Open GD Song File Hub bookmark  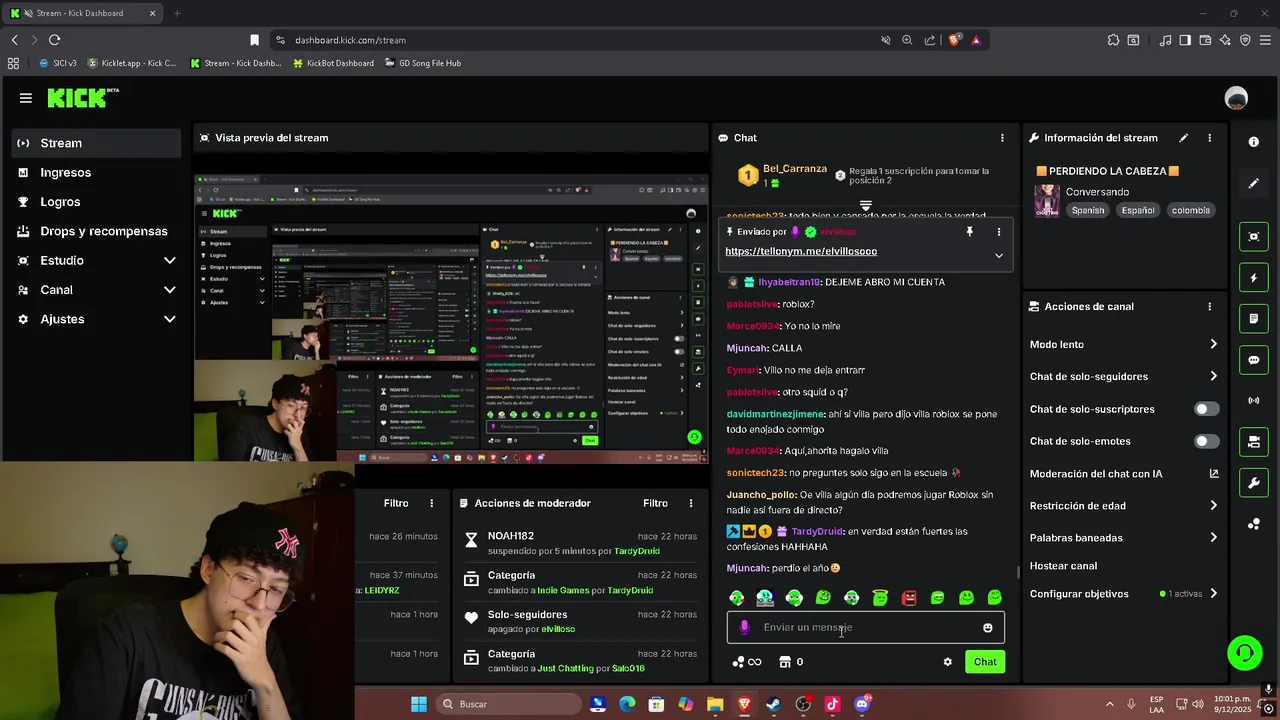pos(422,63)
